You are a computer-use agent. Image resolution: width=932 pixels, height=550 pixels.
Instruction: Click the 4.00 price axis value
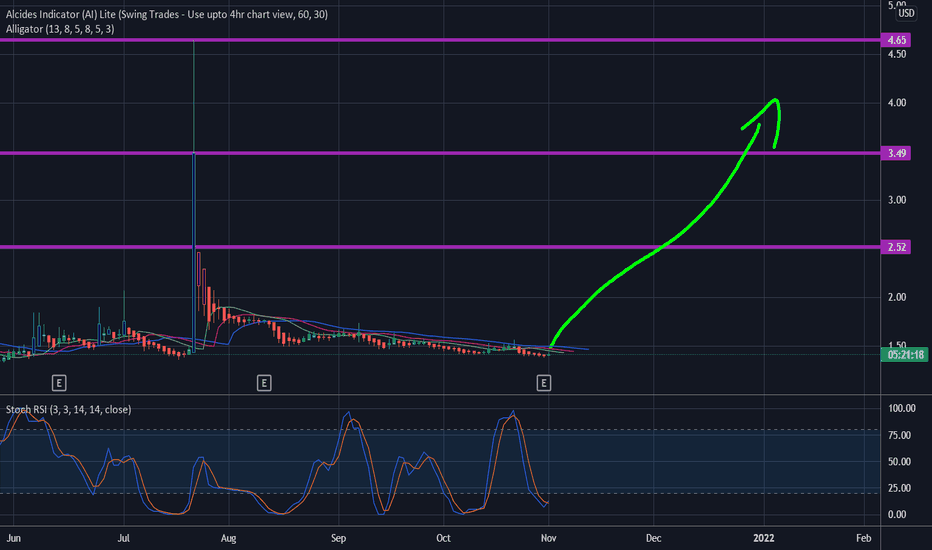pyautogui.click(x=897, y=103)
